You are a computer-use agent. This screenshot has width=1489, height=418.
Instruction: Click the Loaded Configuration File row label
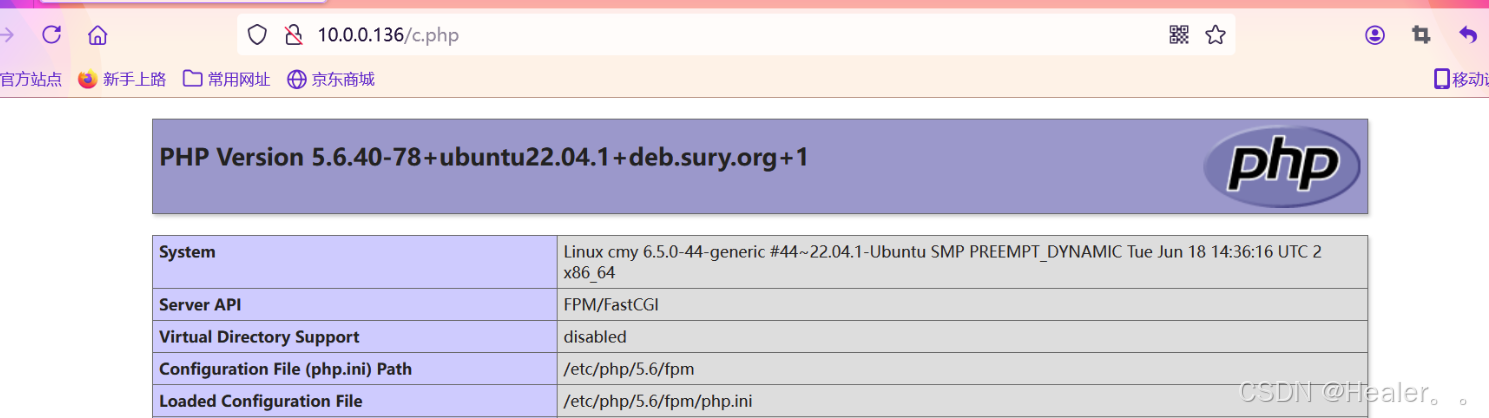click(261, 401)
